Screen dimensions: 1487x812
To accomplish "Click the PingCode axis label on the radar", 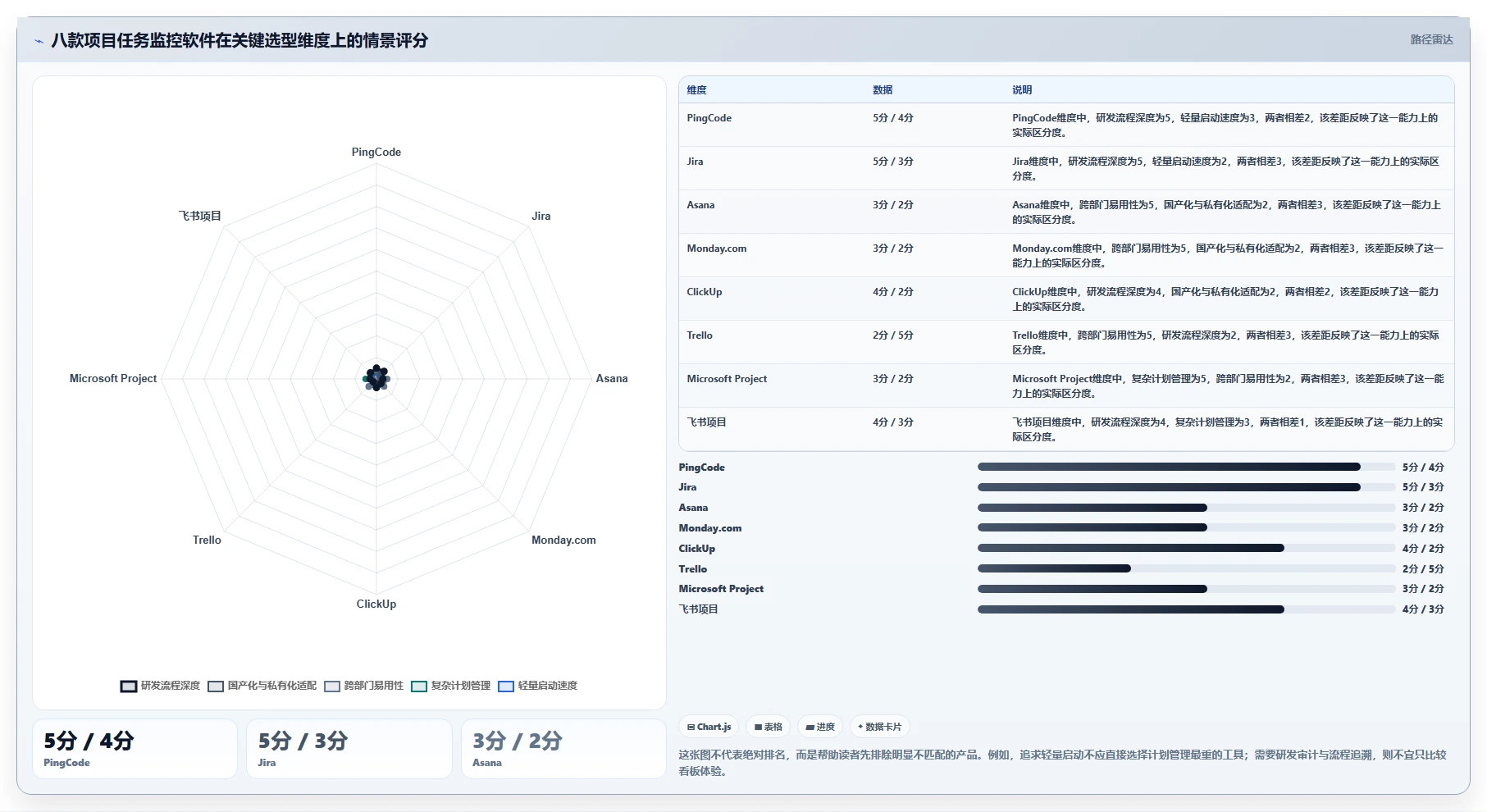I will click(376, 152).
